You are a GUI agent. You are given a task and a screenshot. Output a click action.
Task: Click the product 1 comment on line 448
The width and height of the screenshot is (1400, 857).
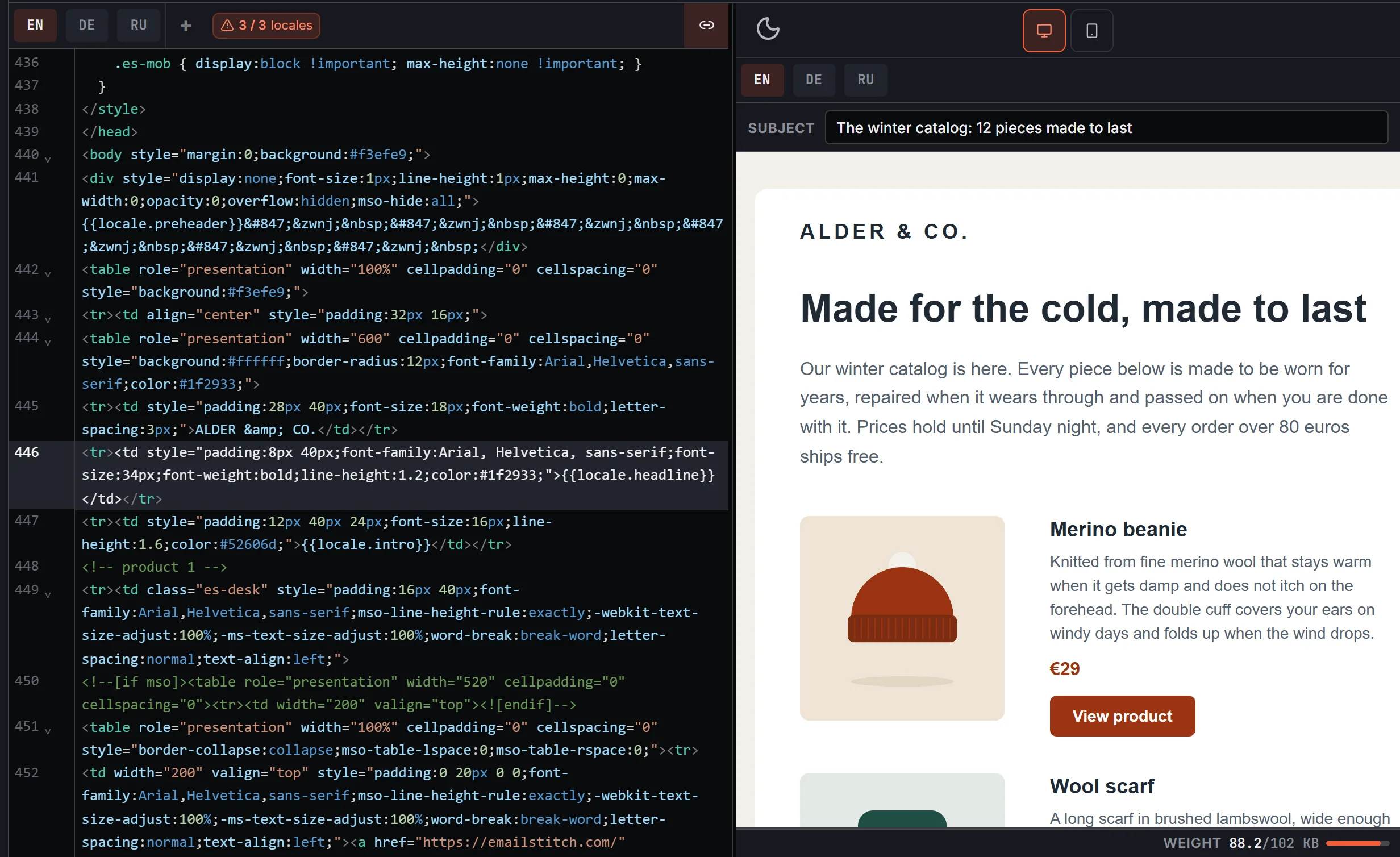[x=155, y=567]
